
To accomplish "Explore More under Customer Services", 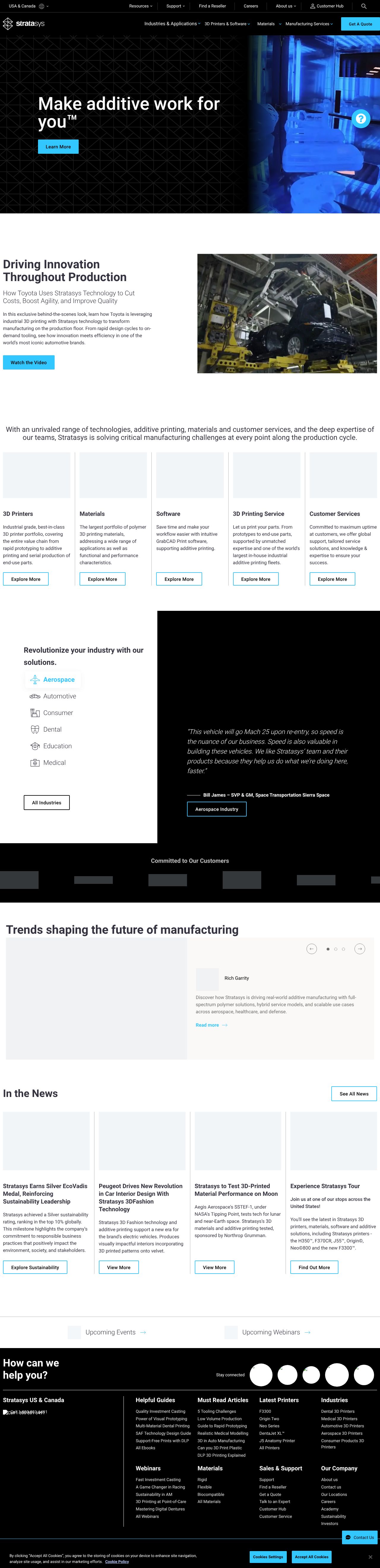I will [332, 579].
